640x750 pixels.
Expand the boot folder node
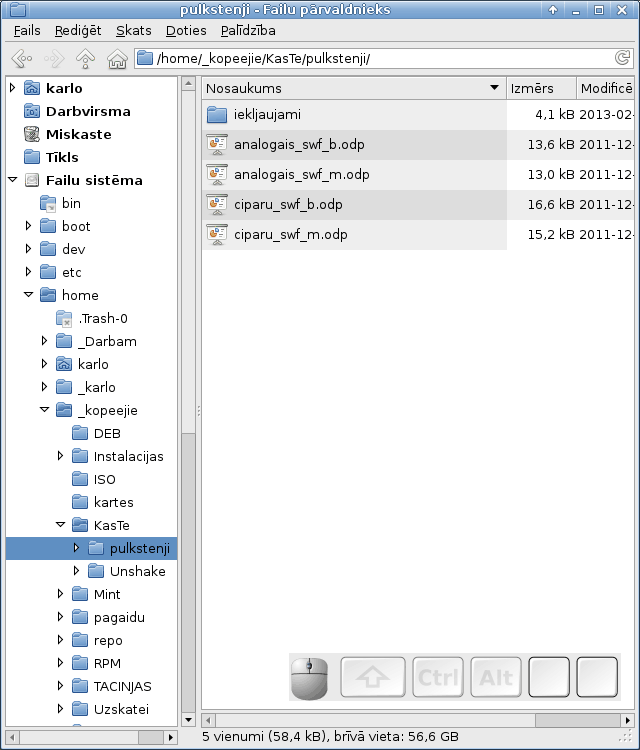click(x=29, y=226)
